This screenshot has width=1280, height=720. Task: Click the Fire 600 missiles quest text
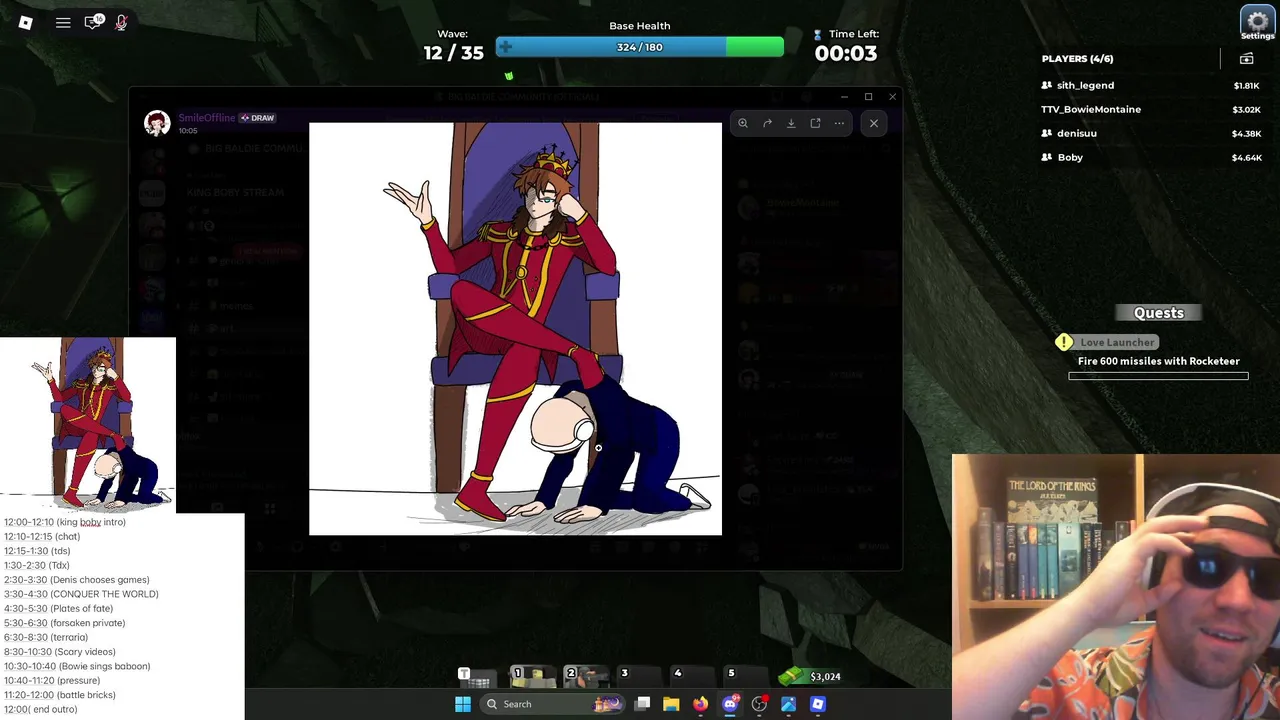pyautogui.click(x=1158, y=361)
